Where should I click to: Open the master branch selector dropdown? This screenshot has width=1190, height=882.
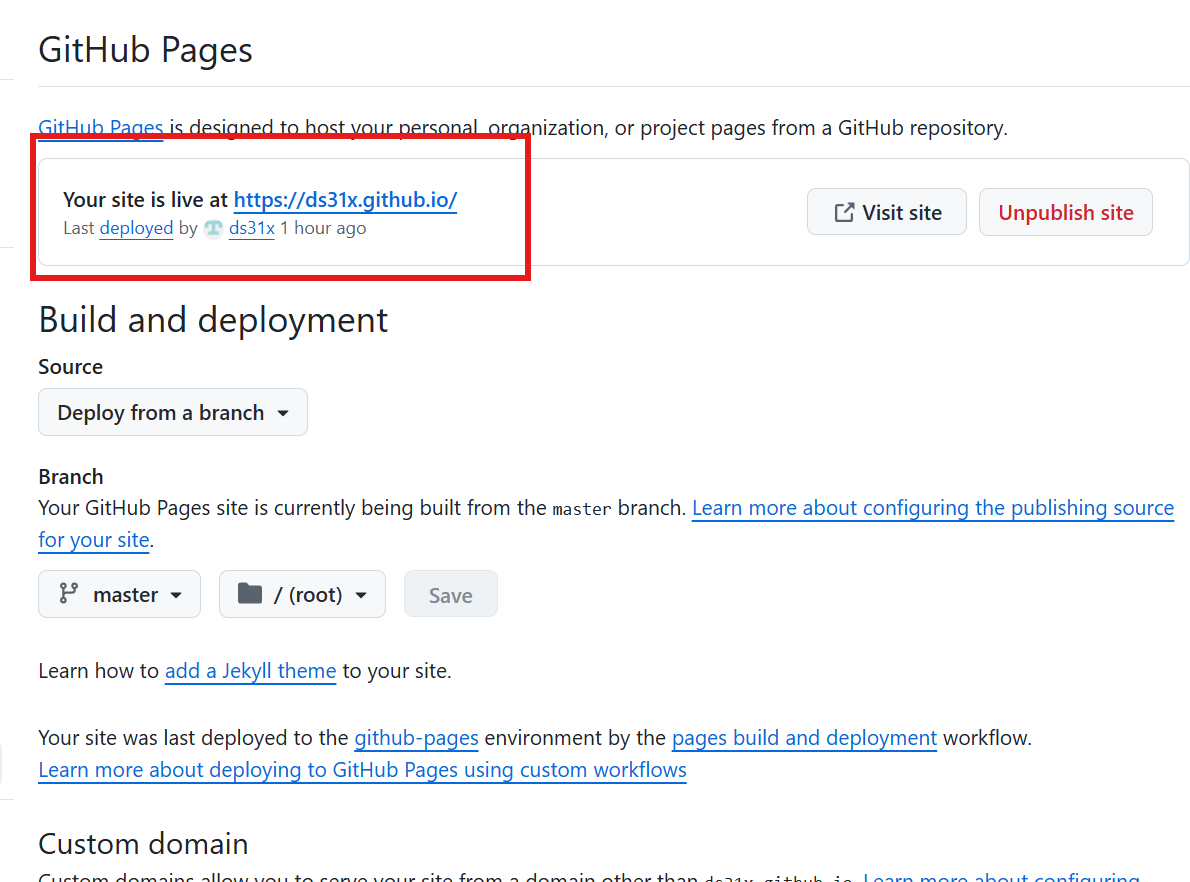click(119, 594)
